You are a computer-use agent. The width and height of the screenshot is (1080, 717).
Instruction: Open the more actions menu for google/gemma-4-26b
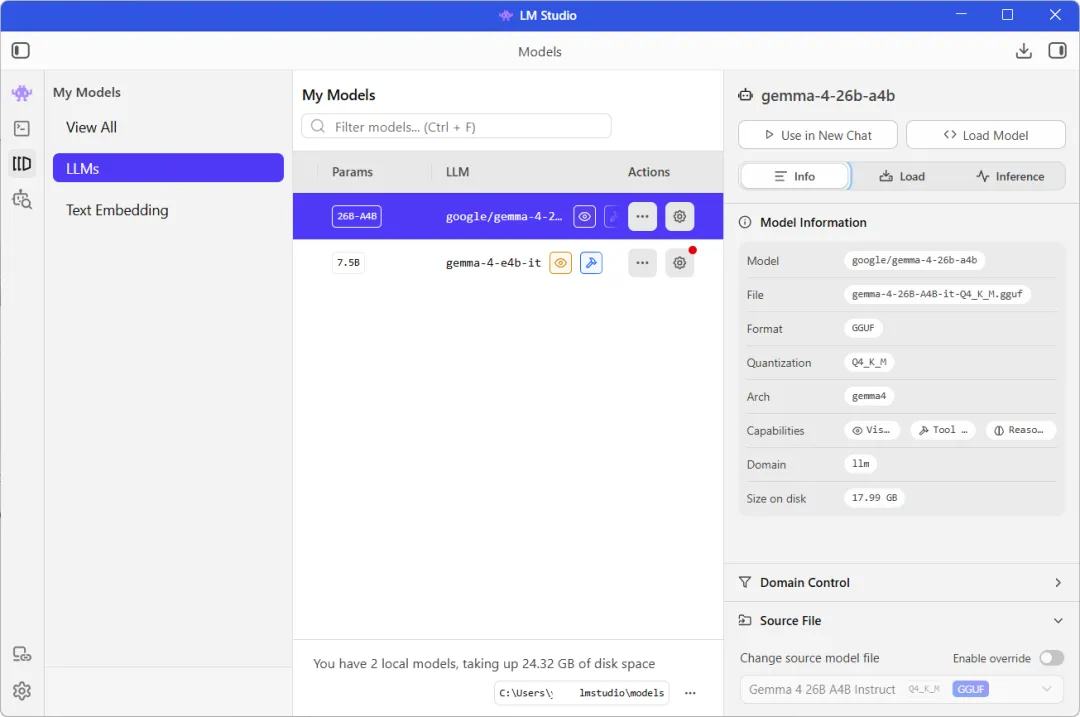click(642, 216)
